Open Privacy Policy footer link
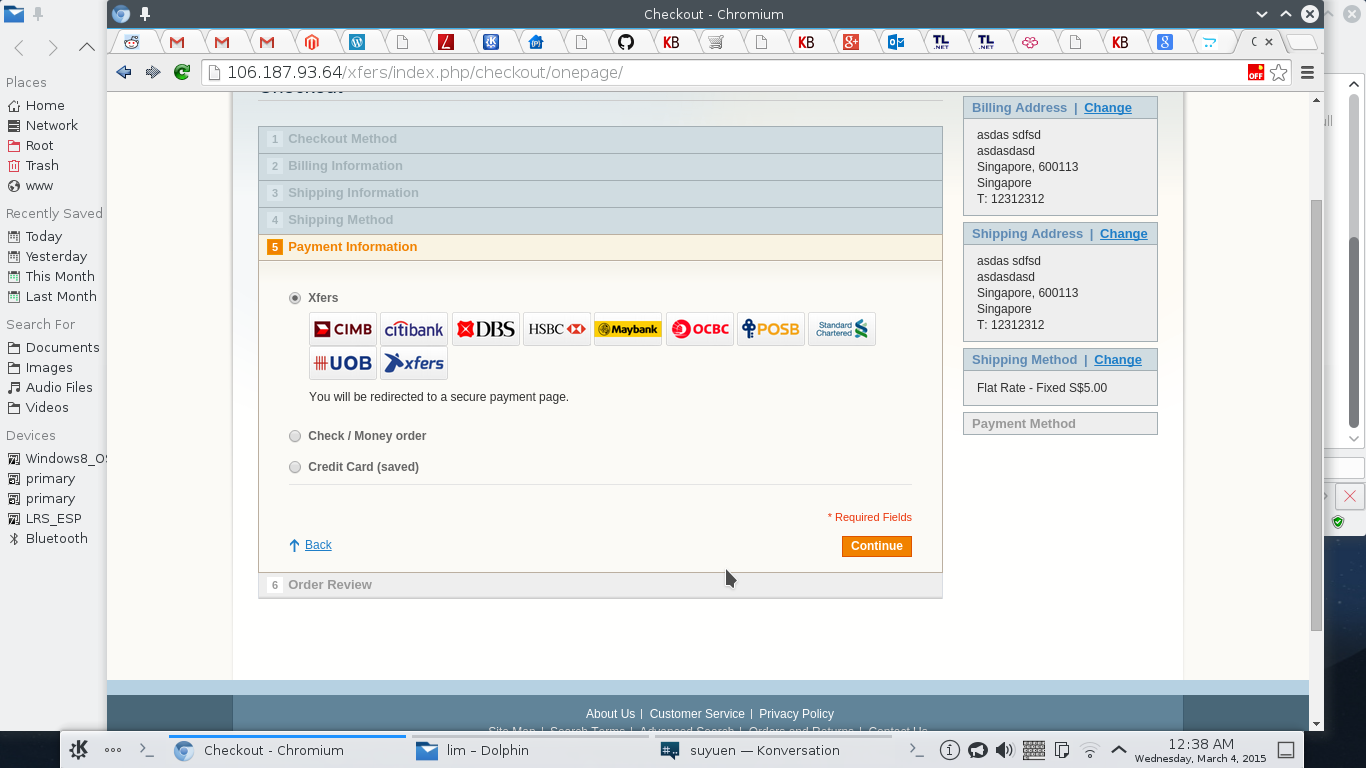The image size is (1366, 768). point(796,714)
